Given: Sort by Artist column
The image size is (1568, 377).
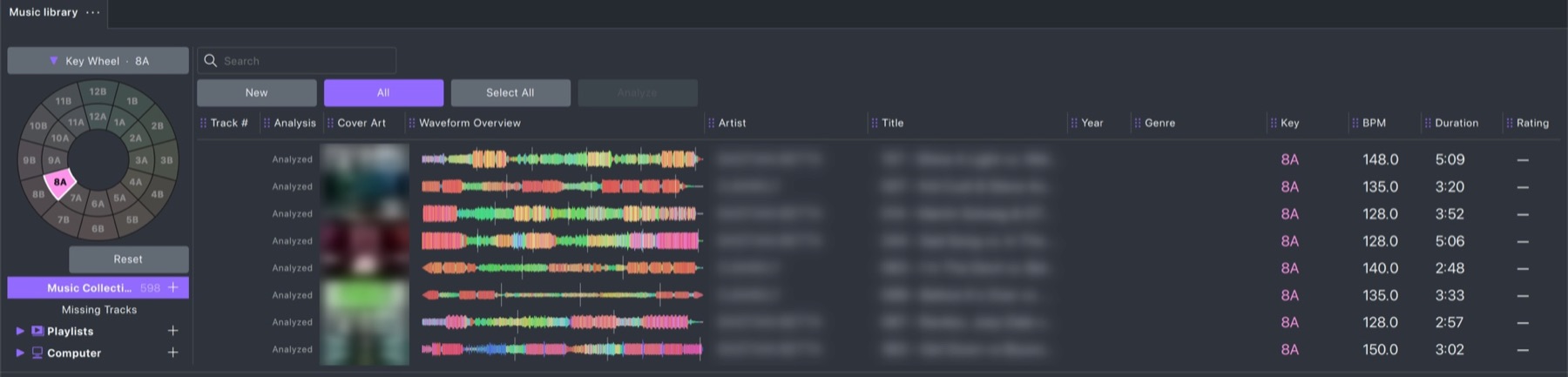Looking at the screenshot, I should (x=732, y=123).
